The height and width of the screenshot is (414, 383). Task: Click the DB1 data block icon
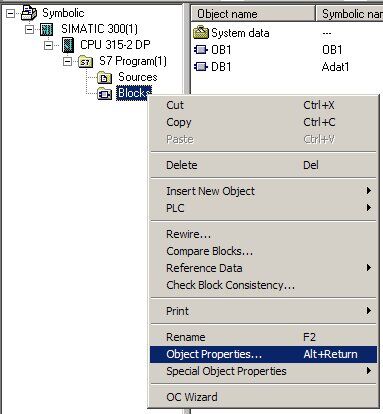(x=200, y=67)
